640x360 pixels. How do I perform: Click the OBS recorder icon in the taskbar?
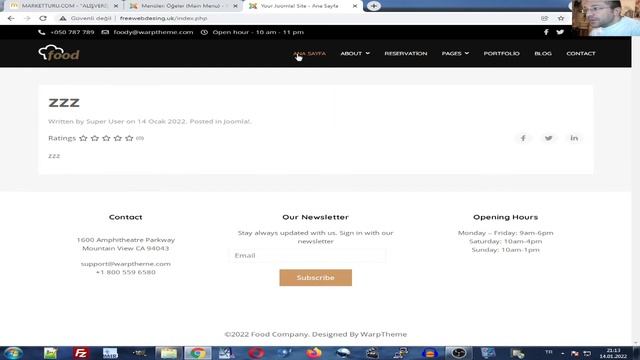(458, 353)
